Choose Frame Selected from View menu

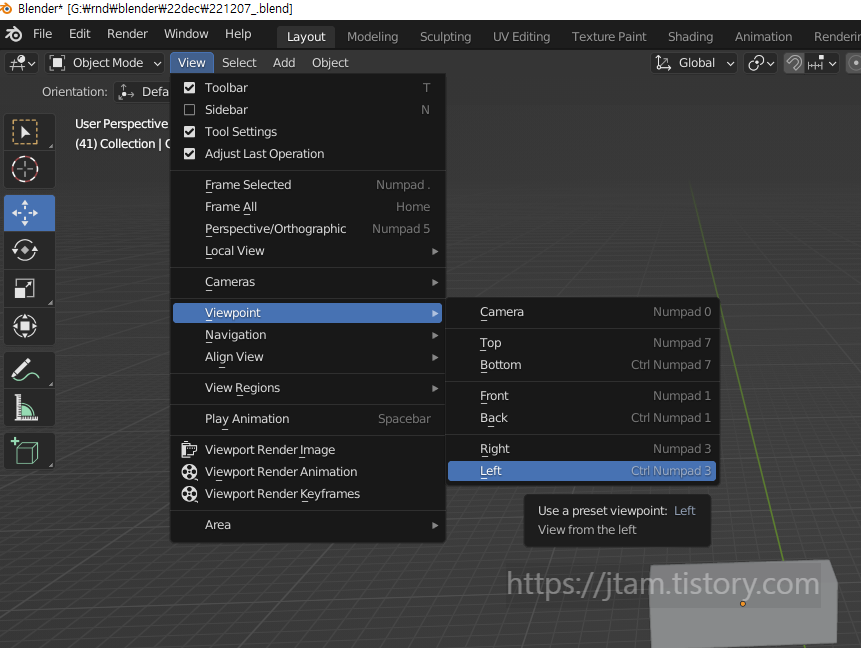point(308,185)
